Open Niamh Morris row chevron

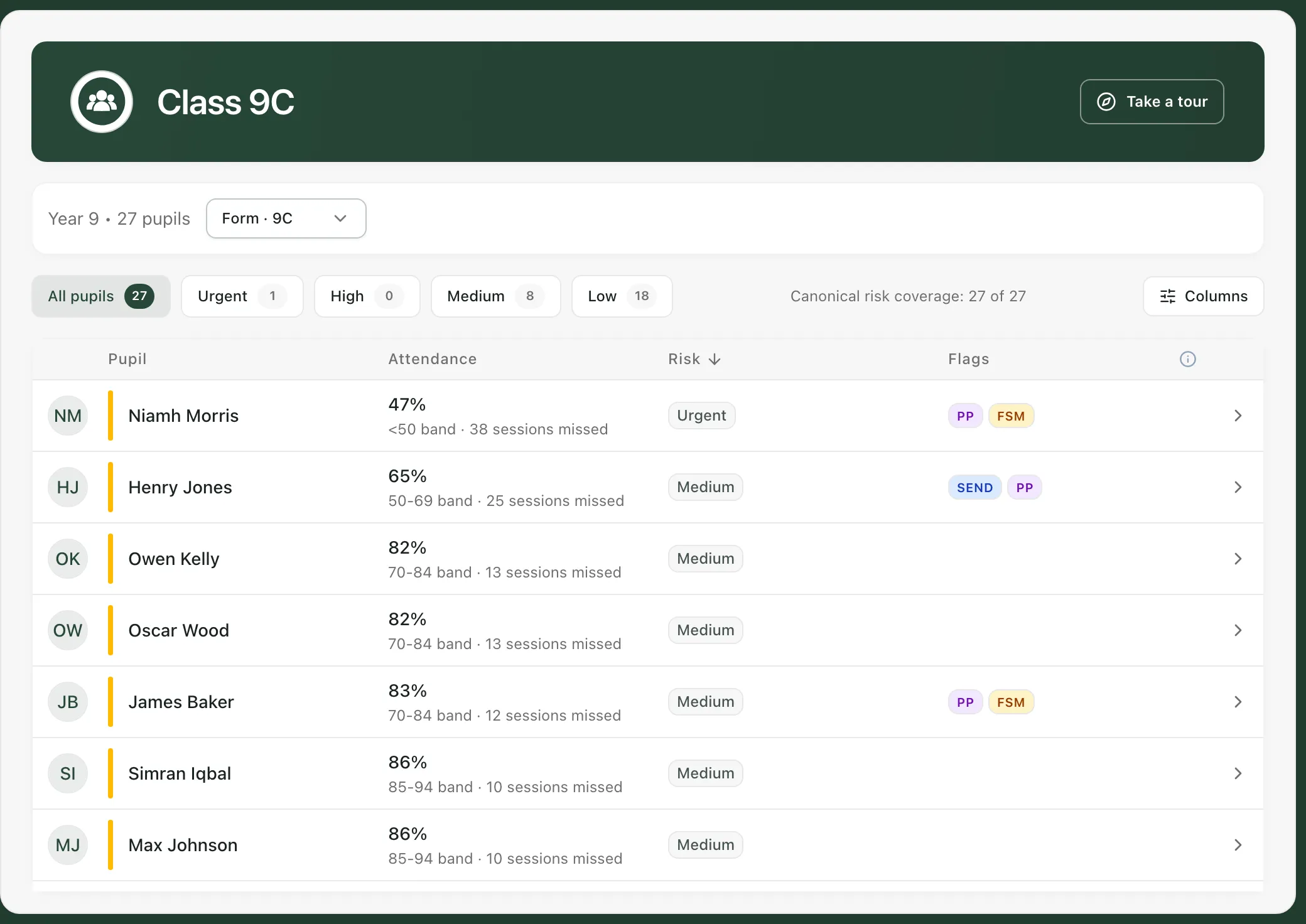click(x=1238, y=416)
